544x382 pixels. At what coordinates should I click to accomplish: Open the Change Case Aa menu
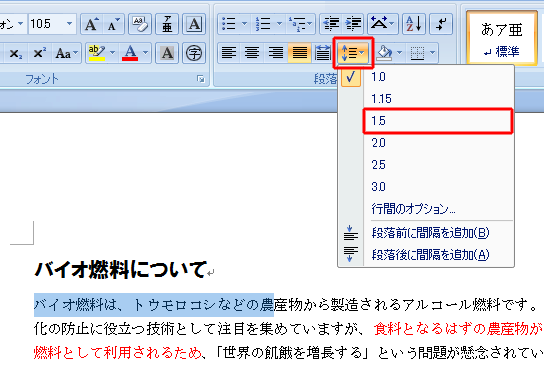click(x=66, y=53)
